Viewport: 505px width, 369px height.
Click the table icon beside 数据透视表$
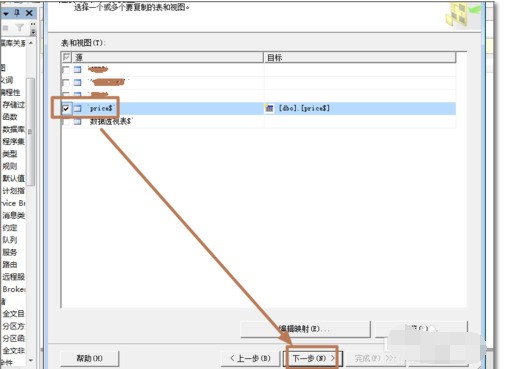click(x=77, y=122)
